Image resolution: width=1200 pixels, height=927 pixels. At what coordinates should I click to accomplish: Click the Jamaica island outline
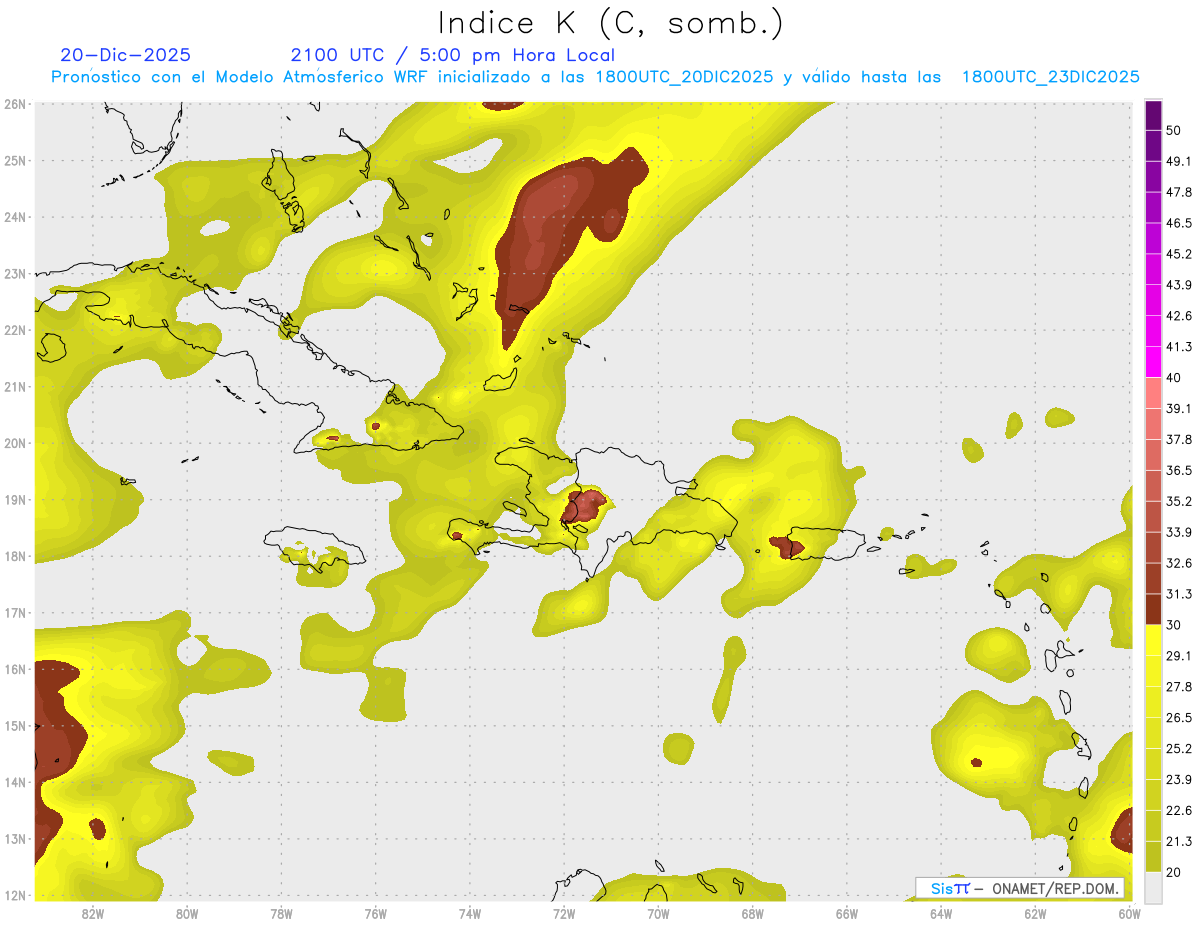[x=313, y=548]
